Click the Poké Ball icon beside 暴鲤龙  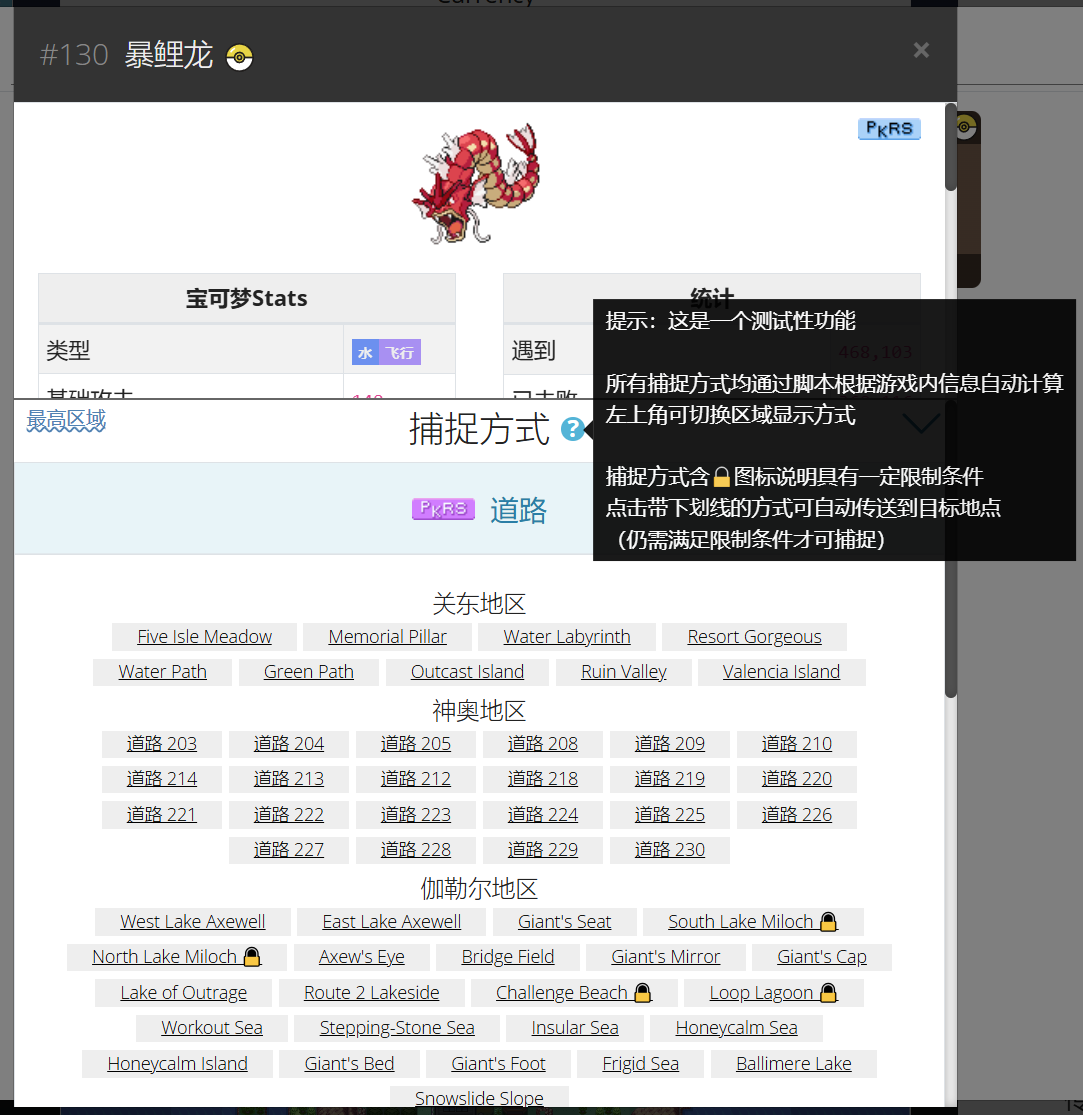point(239,57)
